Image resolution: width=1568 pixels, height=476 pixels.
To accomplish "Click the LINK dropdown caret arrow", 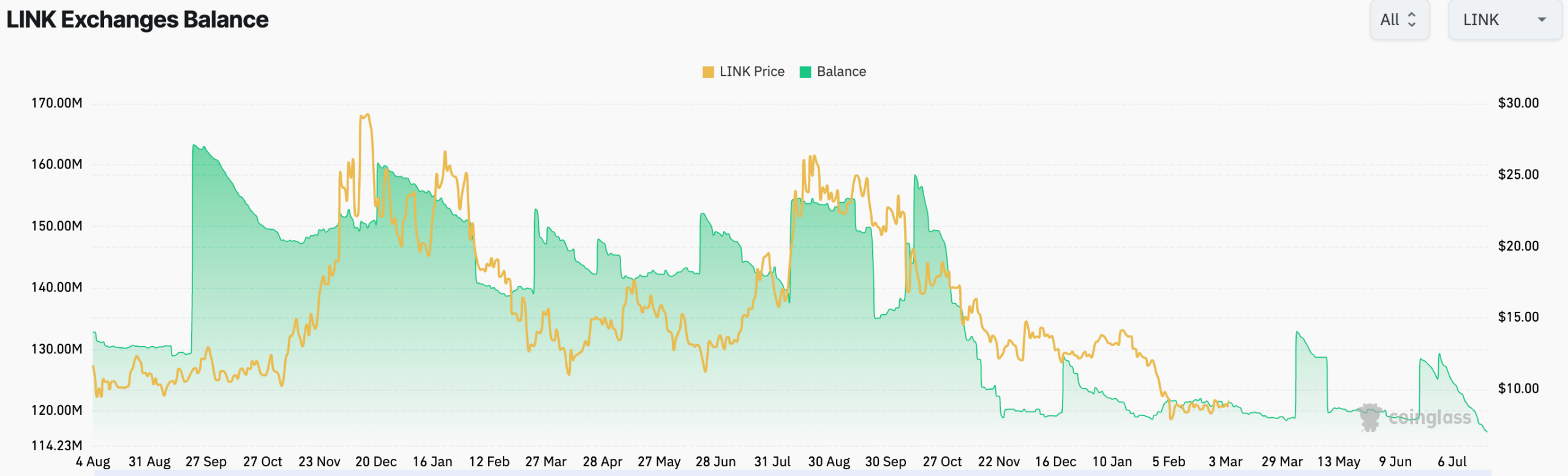I will 1542,20.
